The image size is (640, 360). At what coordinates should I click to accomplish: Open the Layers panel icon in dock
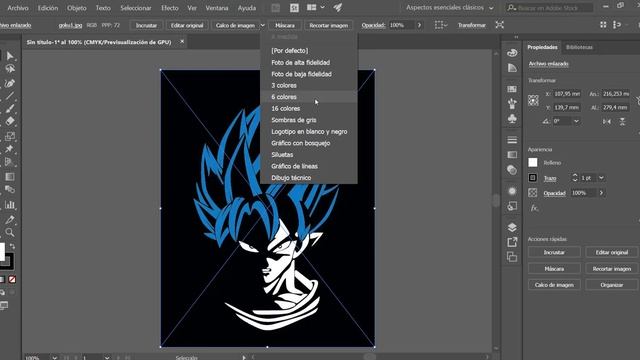click(x=512, y=227)
